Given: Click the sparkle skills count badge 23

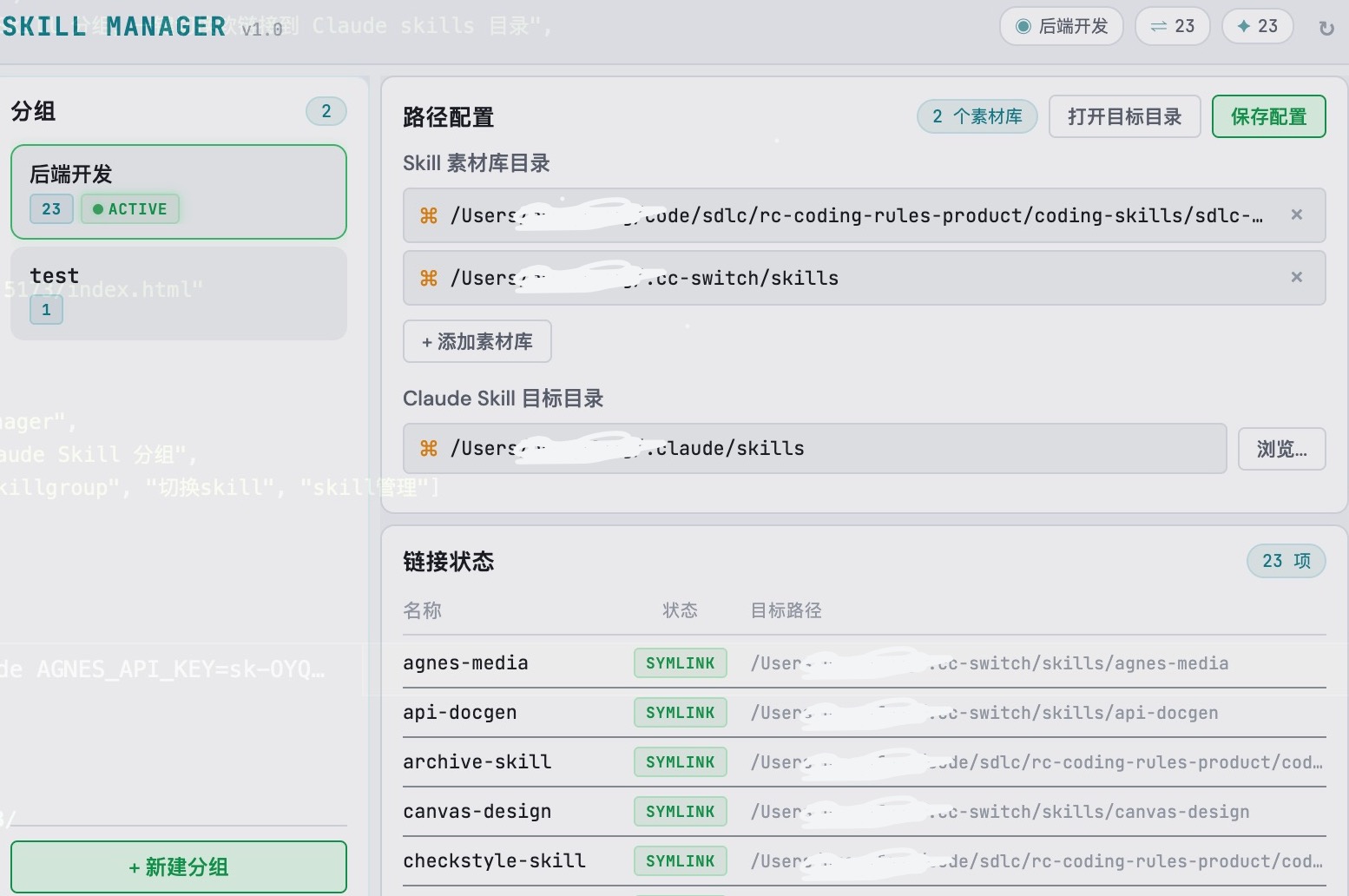Looking at the screenshot, I should (1257, 26).
